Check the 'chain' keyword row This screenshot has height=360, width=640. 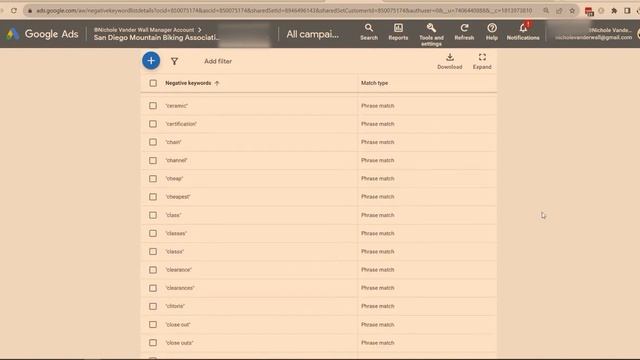coord(153,142)
